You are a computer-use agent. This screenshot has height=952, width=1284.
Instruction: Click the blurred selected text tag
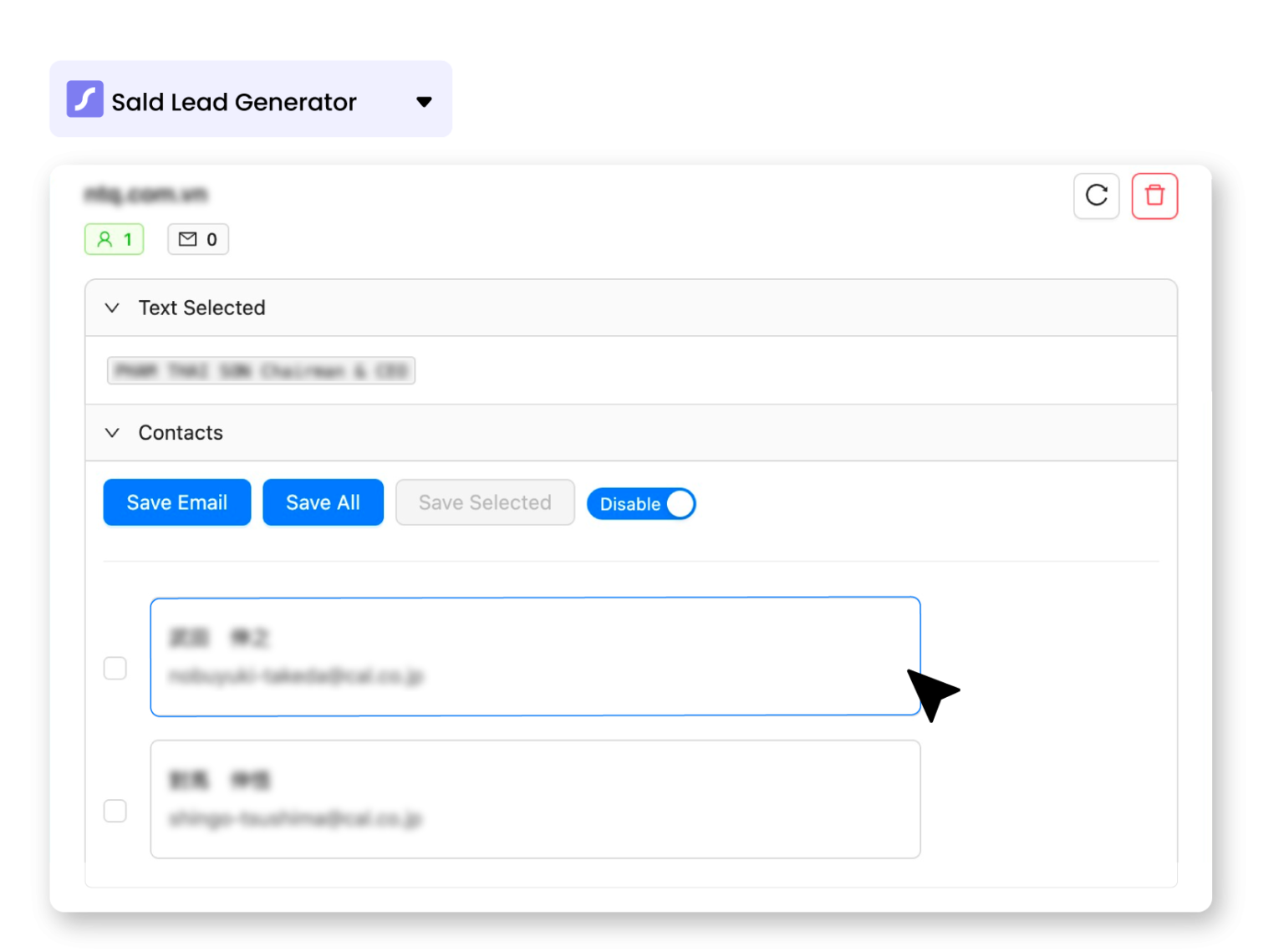tap(261, 370)
